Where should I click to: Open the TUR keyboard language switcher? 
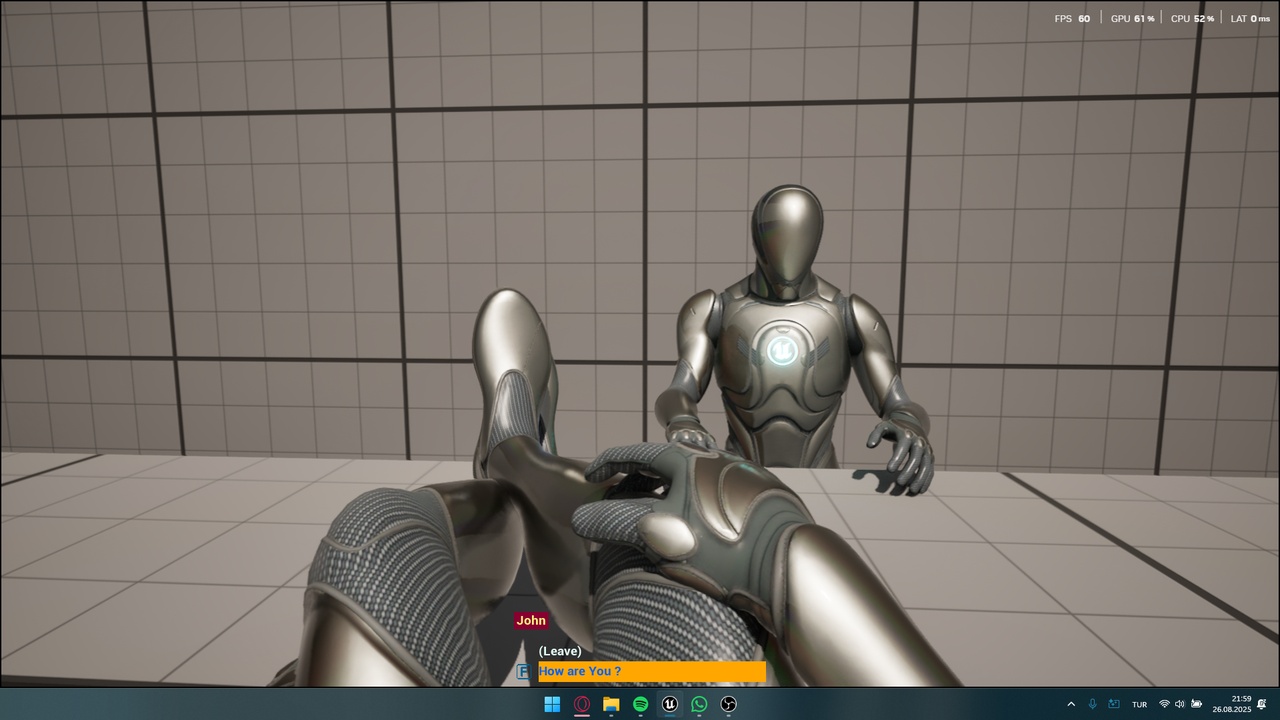coord(1139,705)
